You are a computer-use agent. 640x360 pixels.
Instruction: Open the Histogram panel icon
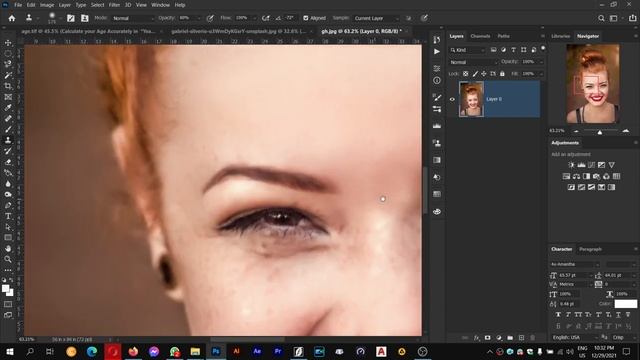[437, 126]
